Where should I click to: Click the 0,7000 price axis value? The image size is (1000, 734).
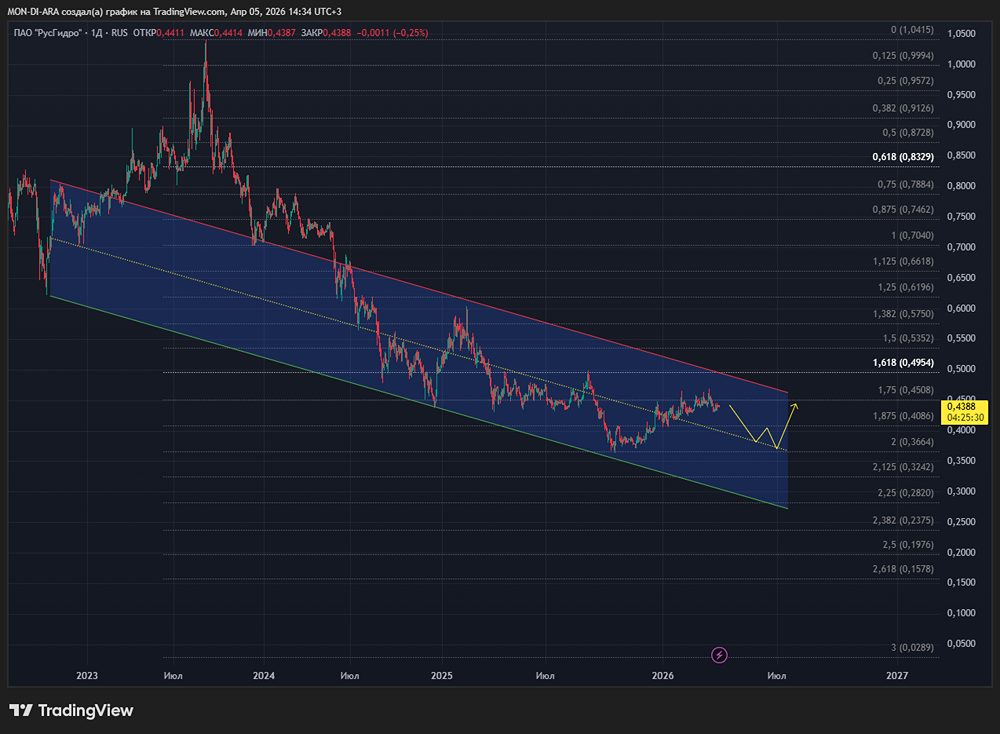point(961,247)
